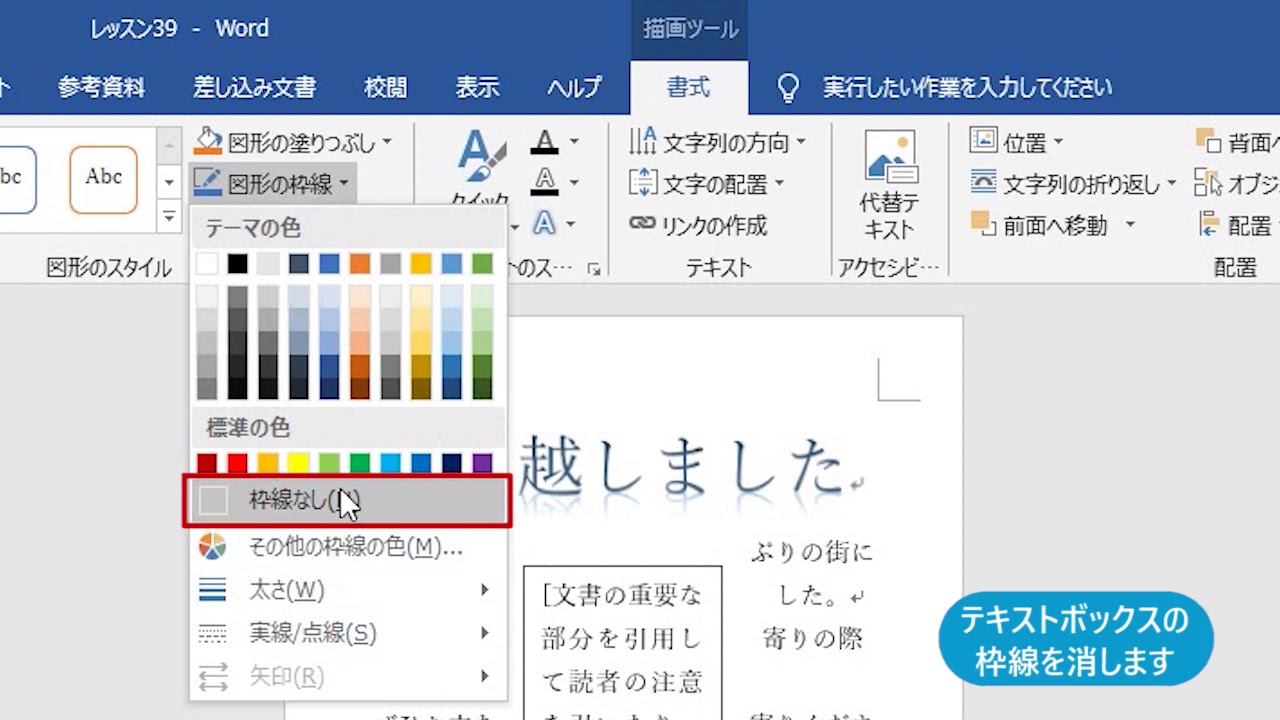Click the lightbulb Tell Me icon
The image size is (1280, 720).
[x=789, y=88]
